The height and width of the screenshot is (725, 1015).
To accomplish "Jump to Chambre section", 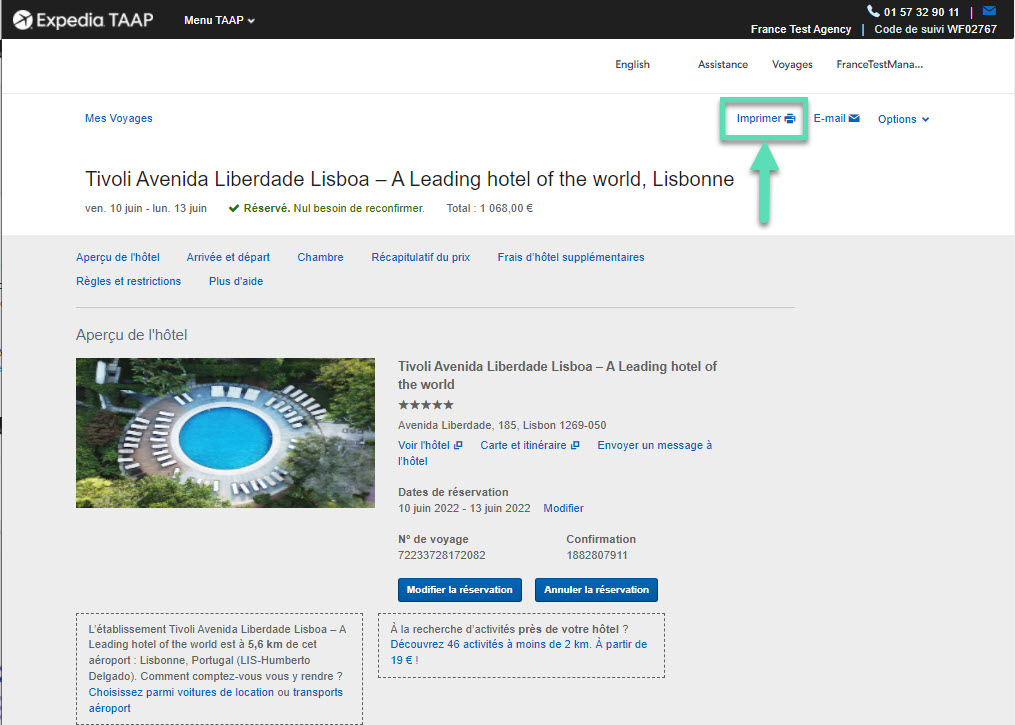I will 320,257.
